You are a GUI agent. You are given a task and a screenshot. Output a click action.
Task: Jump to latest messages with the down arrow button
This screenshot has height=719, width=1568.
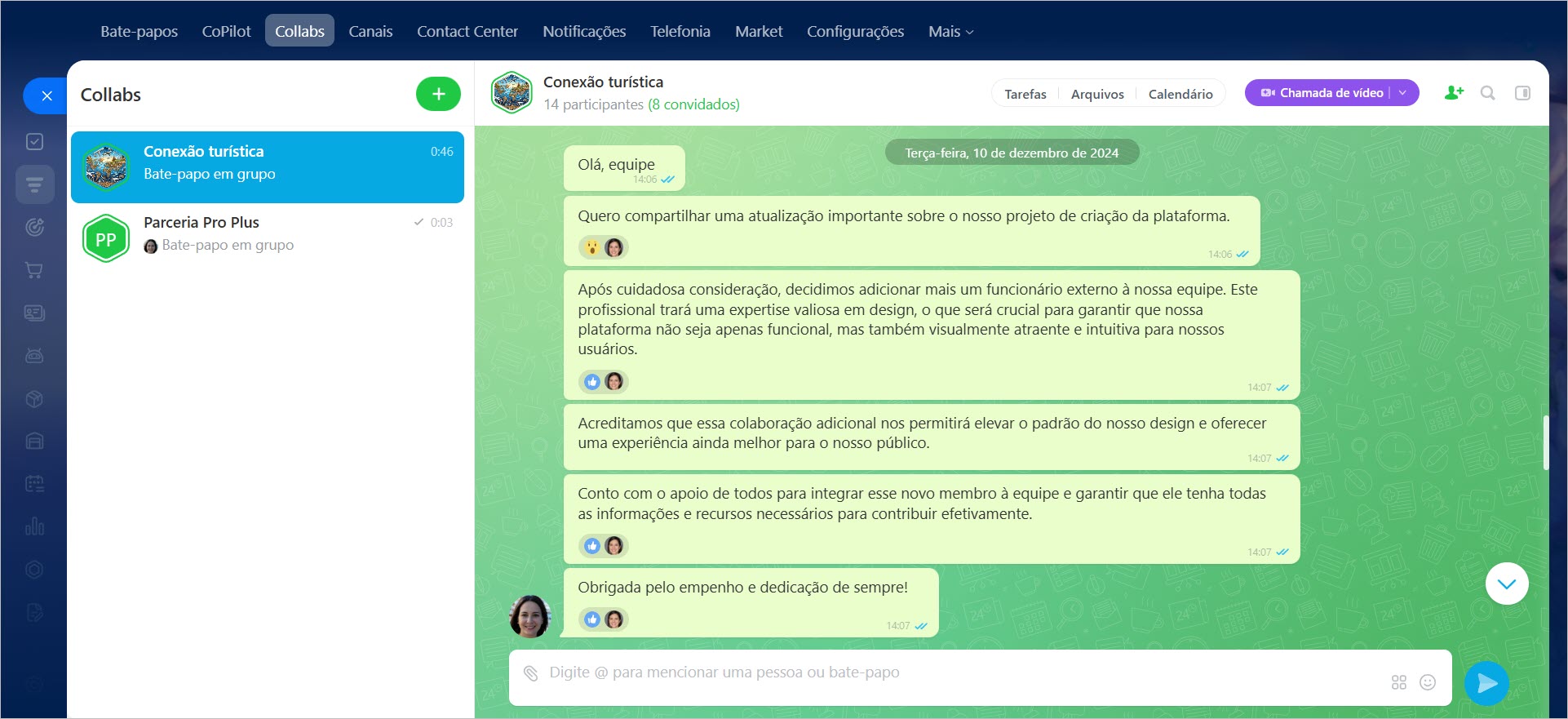click(x=1507, y=584)
